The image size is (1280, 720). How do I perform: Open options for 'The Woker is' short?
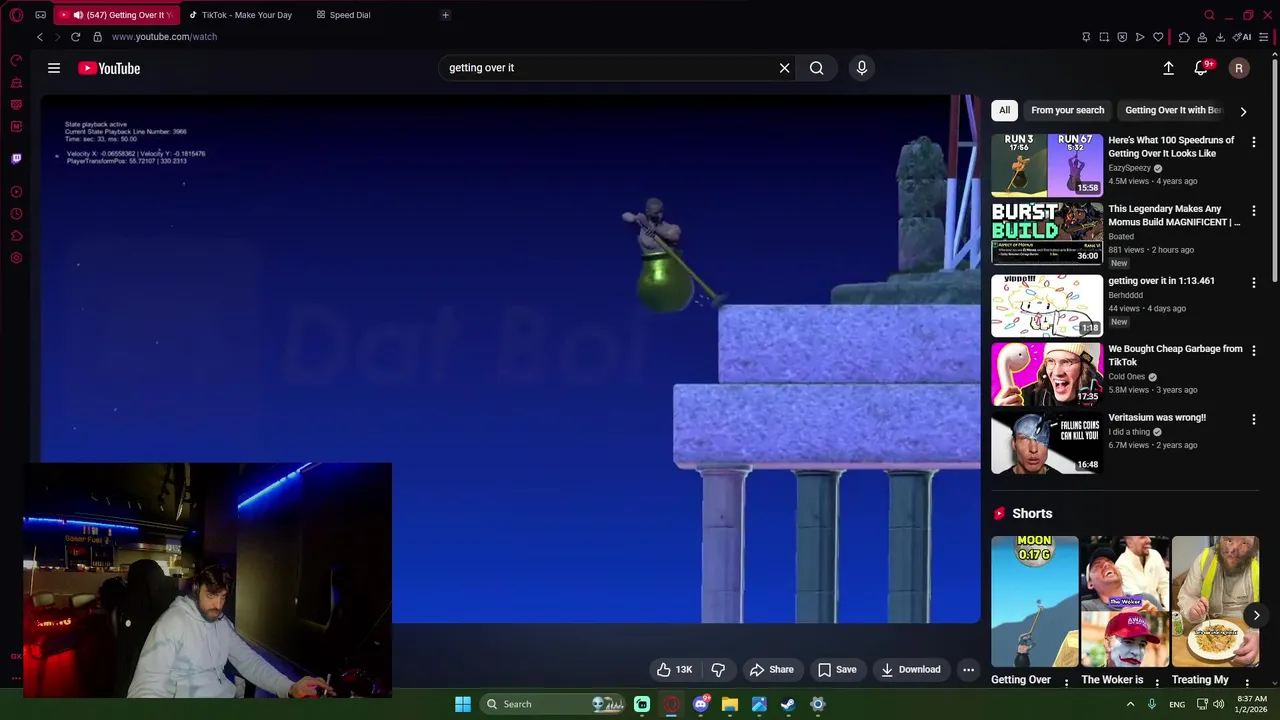1157,683
